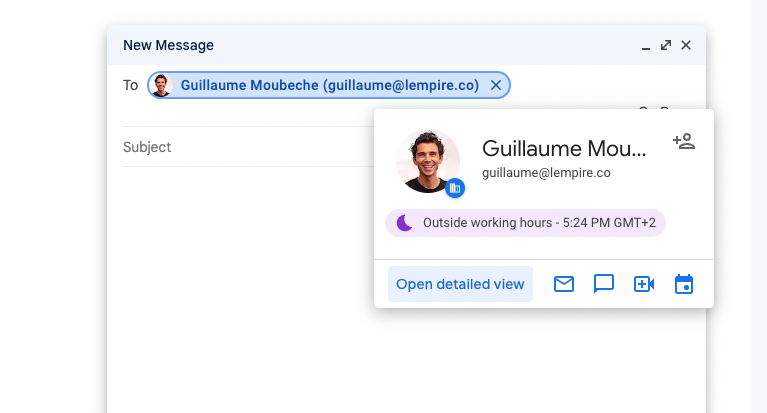
Task: Close the New Message window
Action: [686, 45]
